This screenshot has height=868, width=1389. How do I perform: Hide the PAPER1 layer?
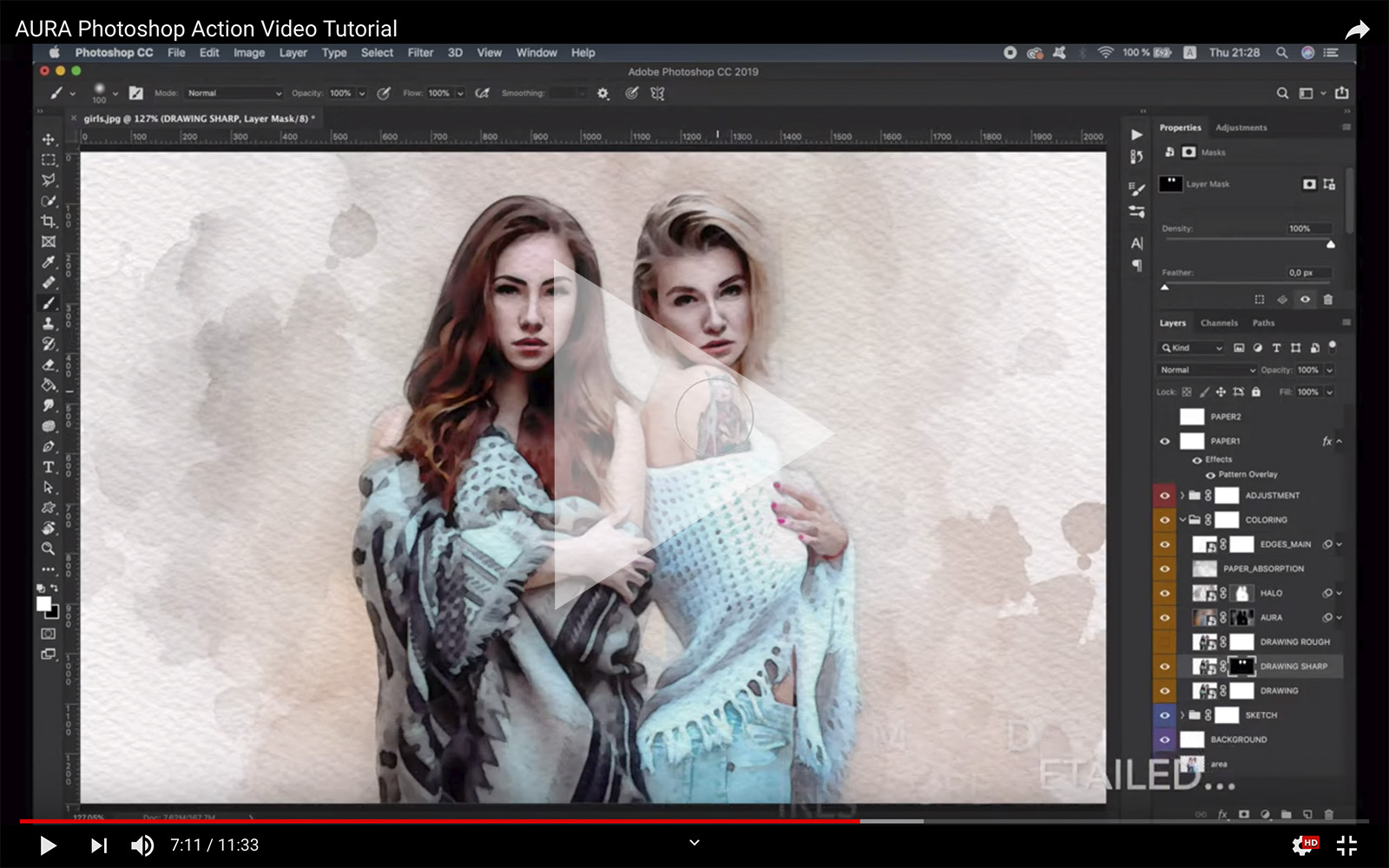pyautogui.click(x=1164, y=441)
